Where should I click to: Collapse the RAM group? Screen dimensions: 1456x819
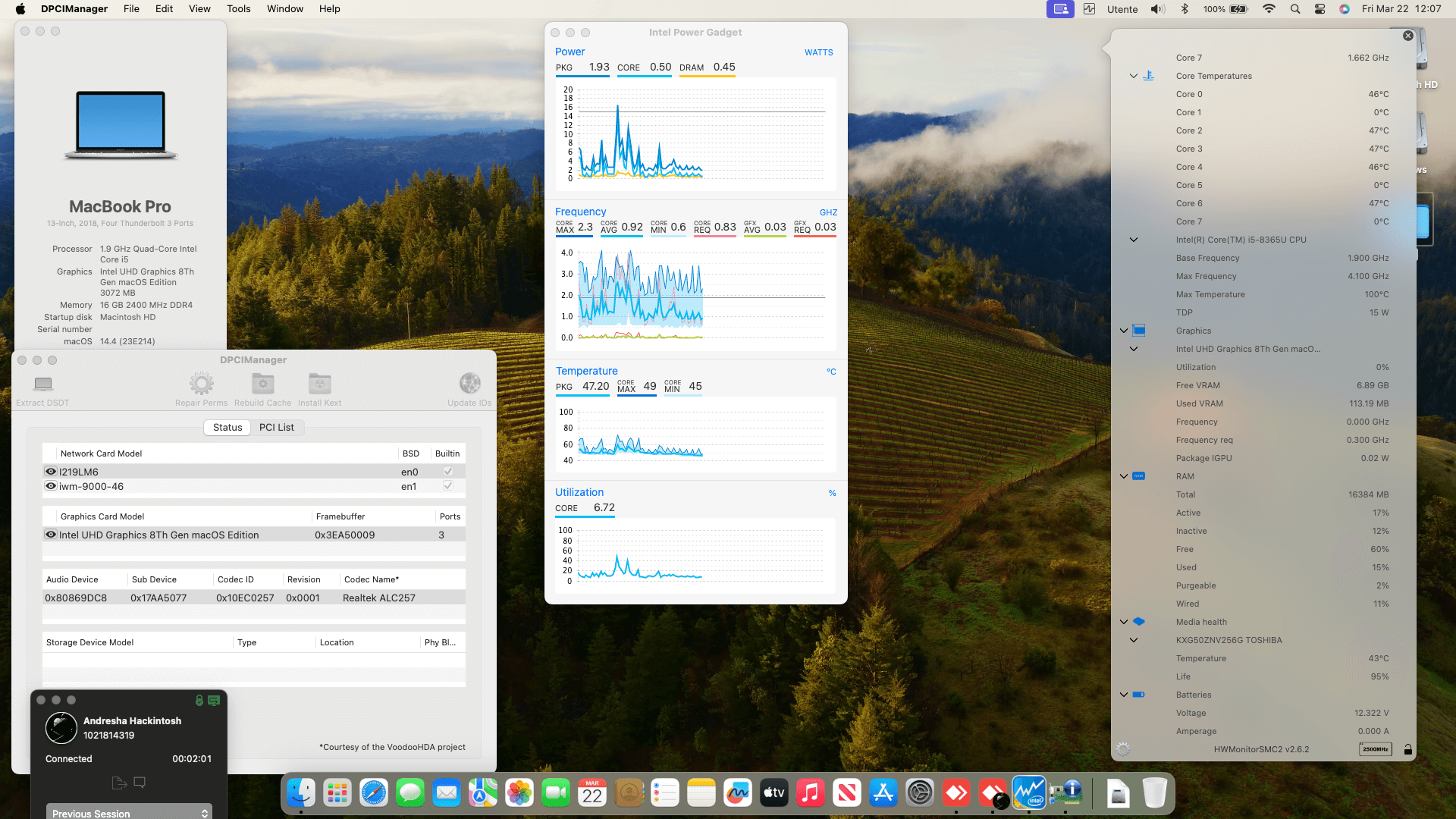click(1124, 476)
